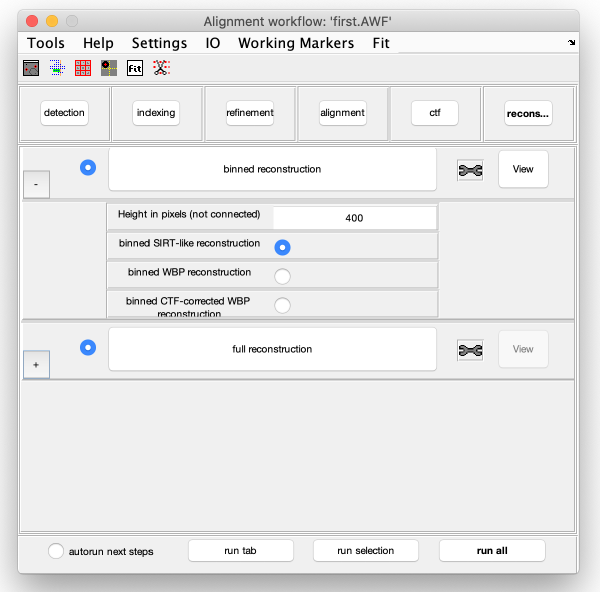Open the Working Markers menu
The width and height of the screenshot is (600, 592).
point(296,43)
